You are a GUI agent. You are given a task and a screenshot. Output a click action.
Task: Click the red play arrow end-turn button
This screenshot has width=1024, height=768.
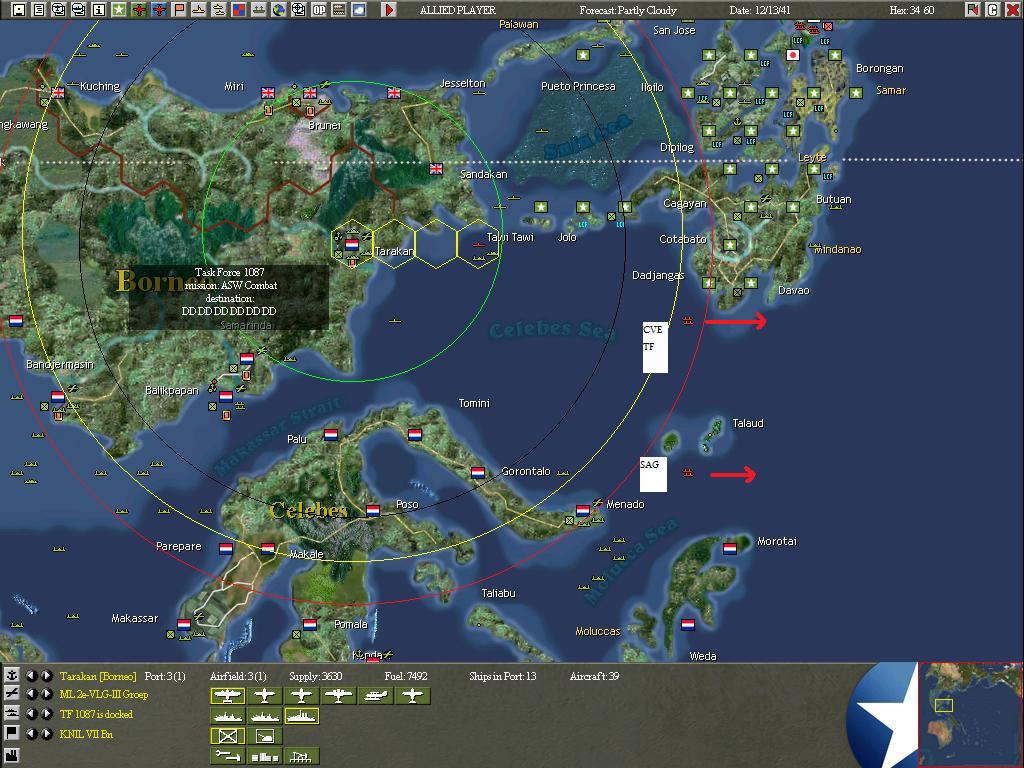389,9
